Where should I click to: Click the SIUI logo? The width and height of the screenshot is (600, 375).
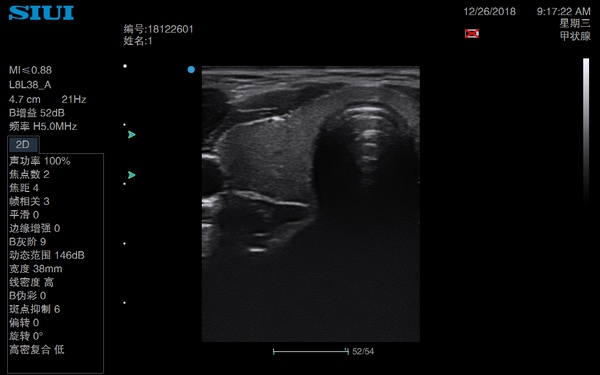pos(41,13)
